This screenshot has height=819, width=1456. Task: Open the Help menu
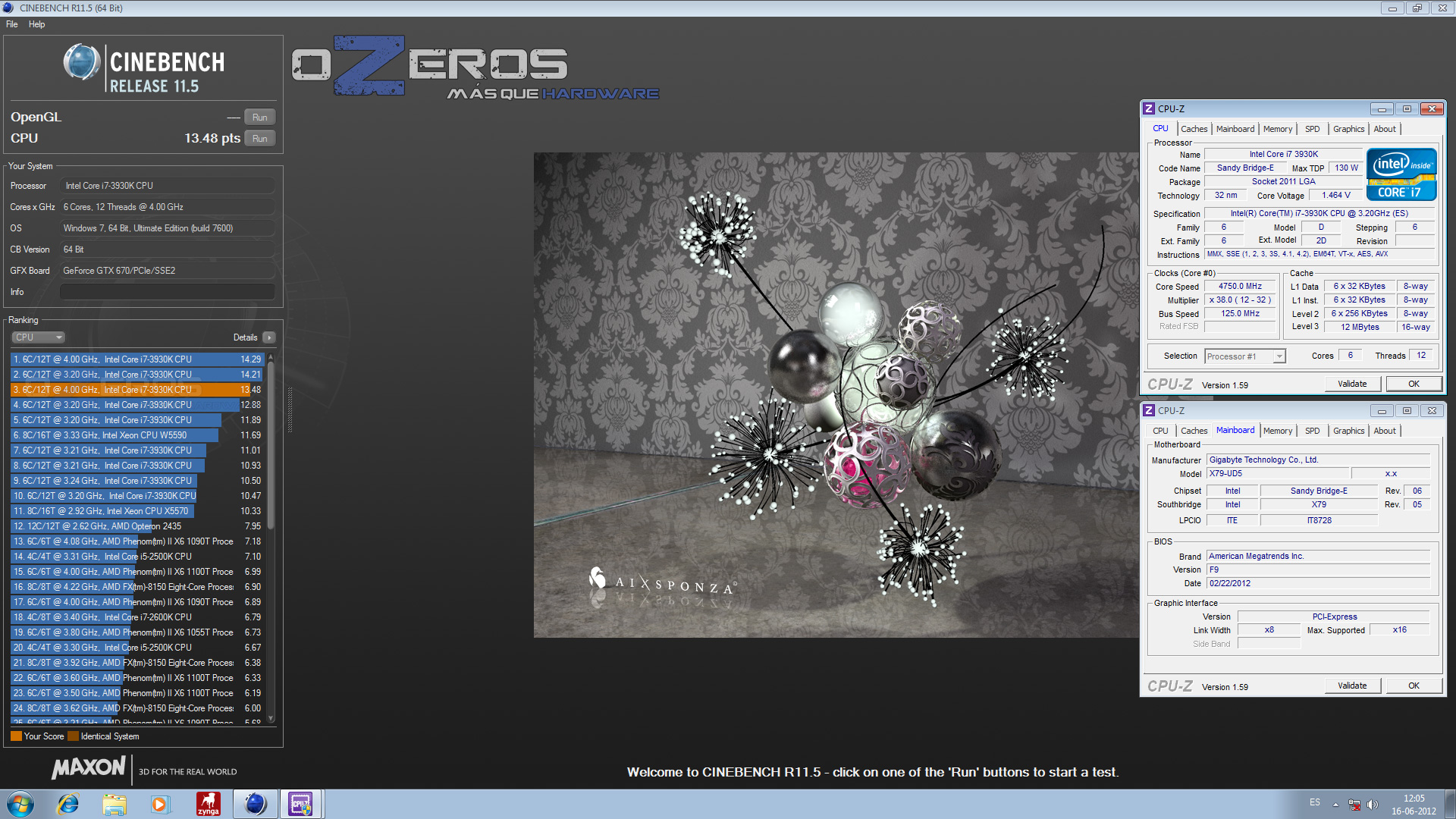tap(36, 24)
